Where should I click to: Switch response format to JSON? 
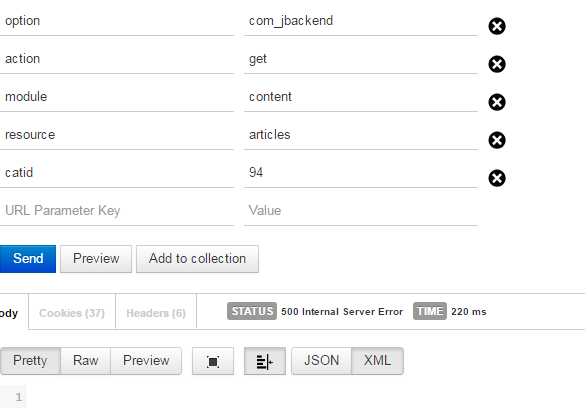[321, 361]
